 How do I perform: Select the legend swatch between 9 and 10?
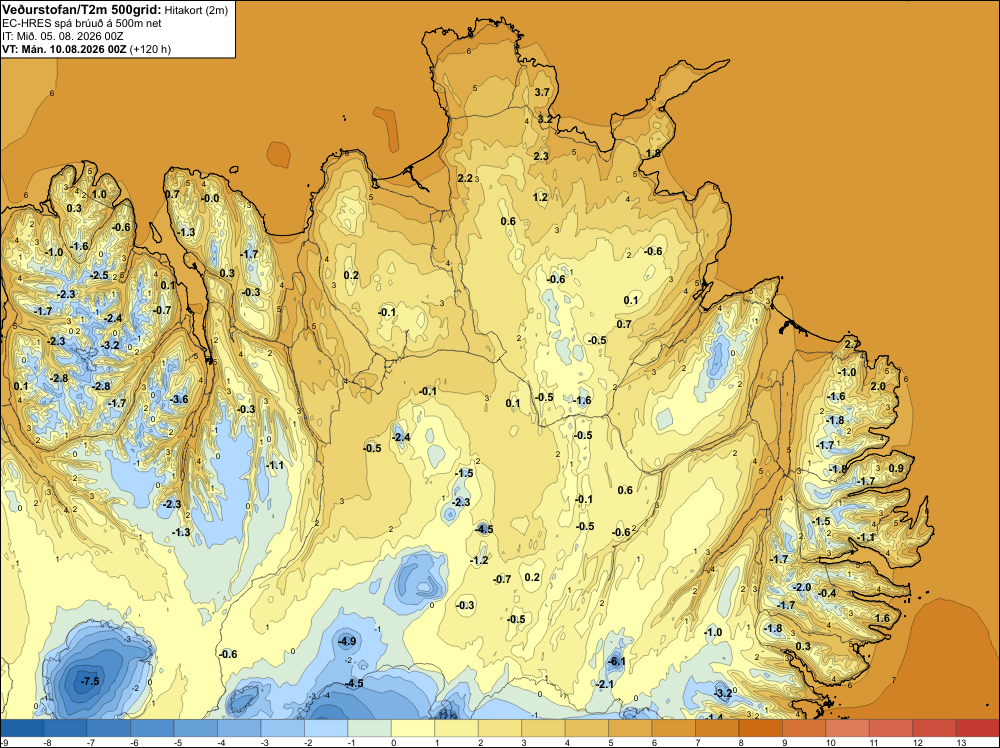[x=804, y=728]
